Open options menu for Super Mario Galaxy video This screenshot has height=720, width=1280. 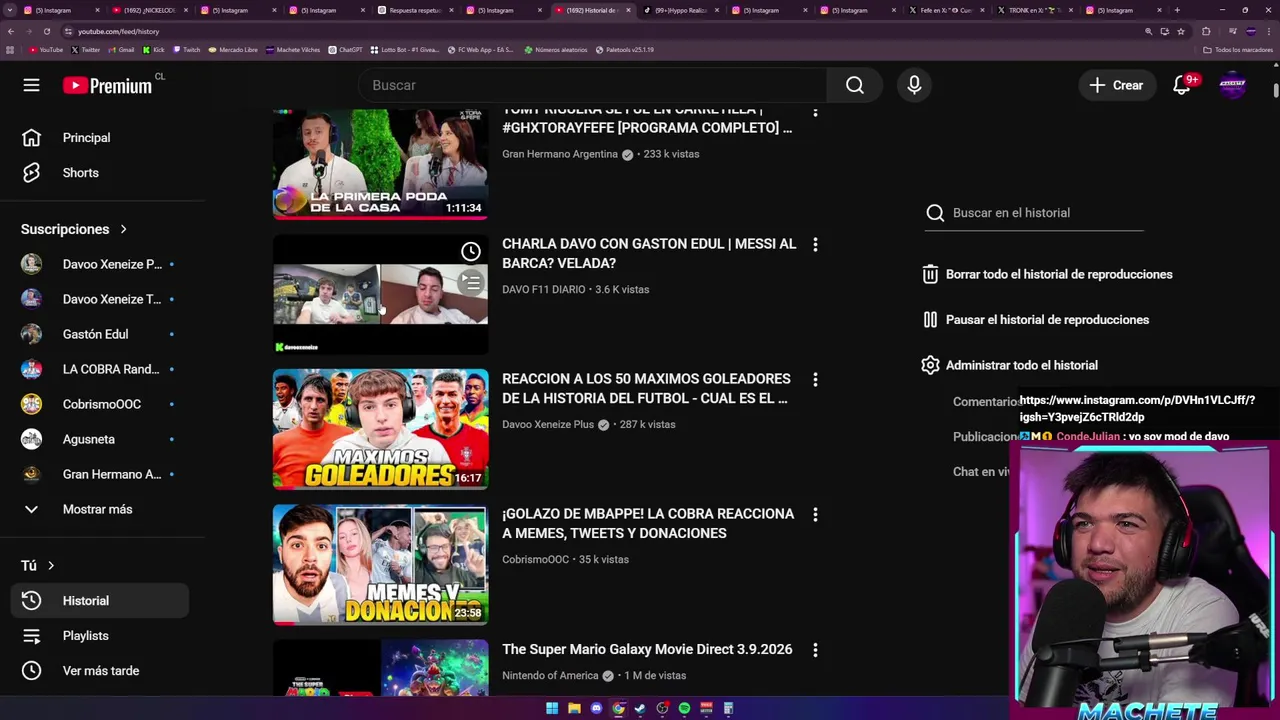[x=815, y=650]
